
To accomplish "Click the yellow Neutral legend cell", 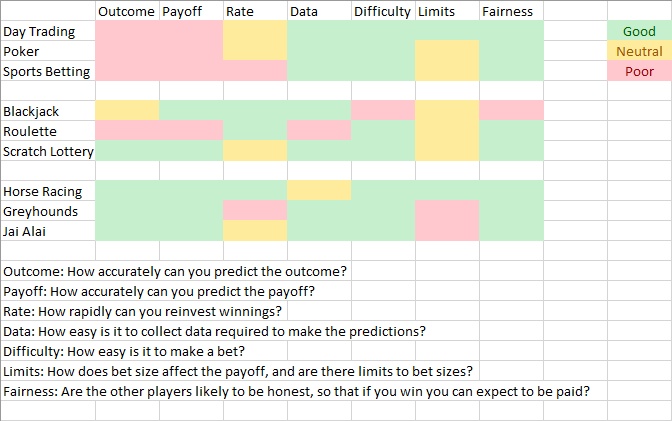I will pos(639,51).
